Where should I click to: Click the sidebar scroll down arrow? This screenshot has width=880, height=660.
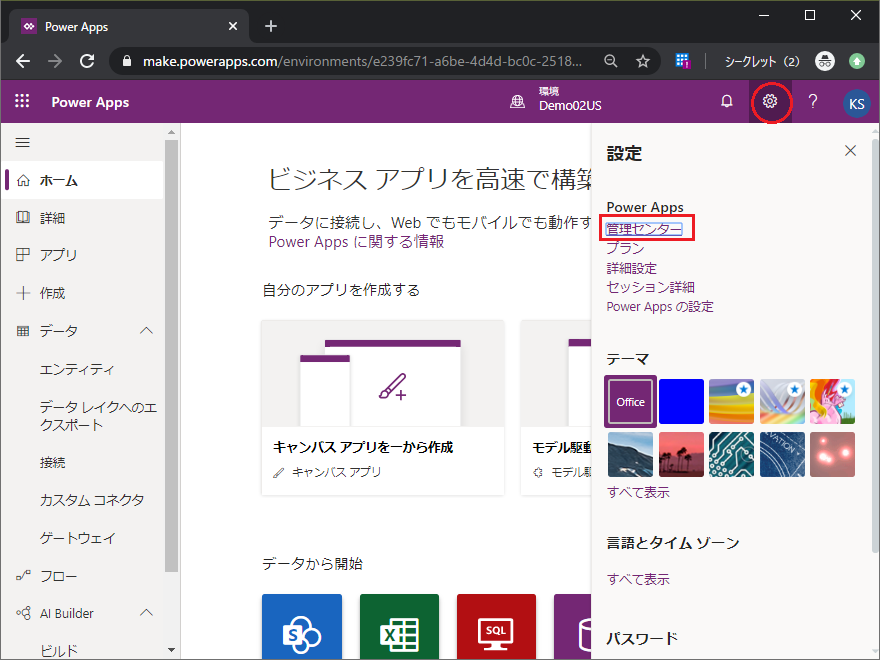(x=171, y=650)
